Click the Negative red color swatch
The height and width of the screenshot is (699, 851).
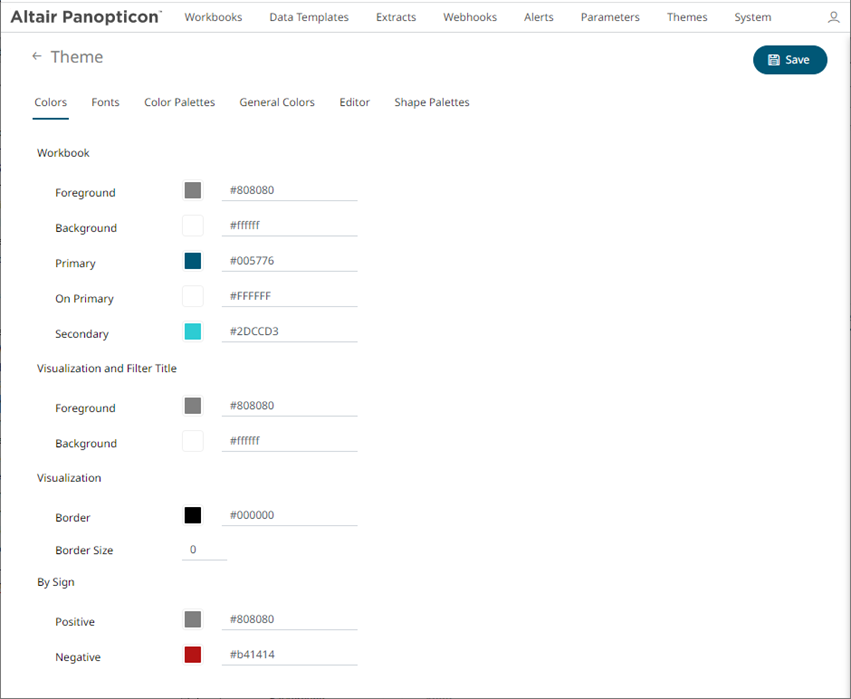click(x=193, y=655)
